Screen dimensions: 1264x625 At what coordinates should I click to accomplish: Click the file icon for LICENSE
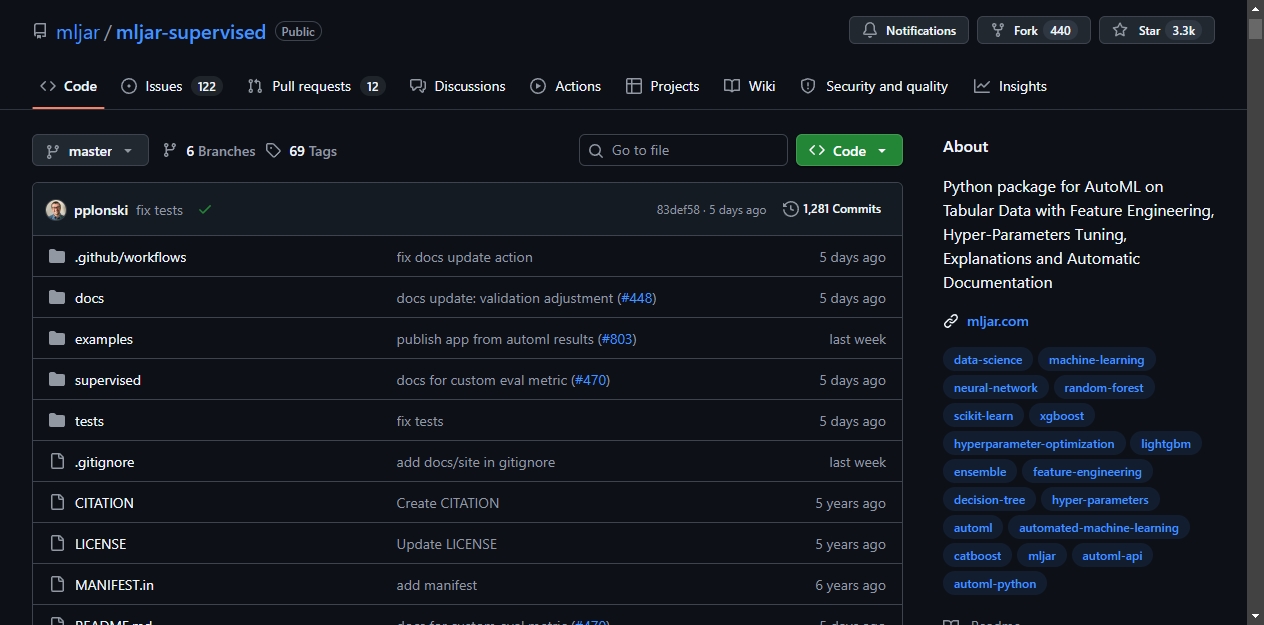click(x=57, y=544)
